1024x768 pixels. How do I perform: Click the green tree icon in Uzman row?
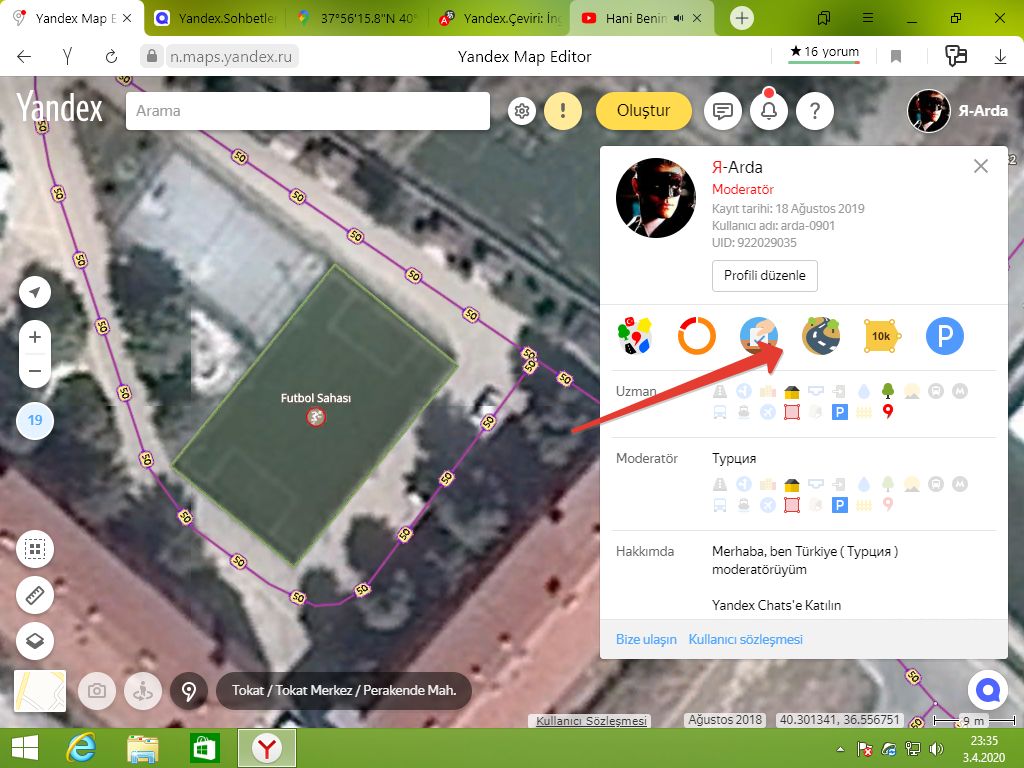coord(888,391)
